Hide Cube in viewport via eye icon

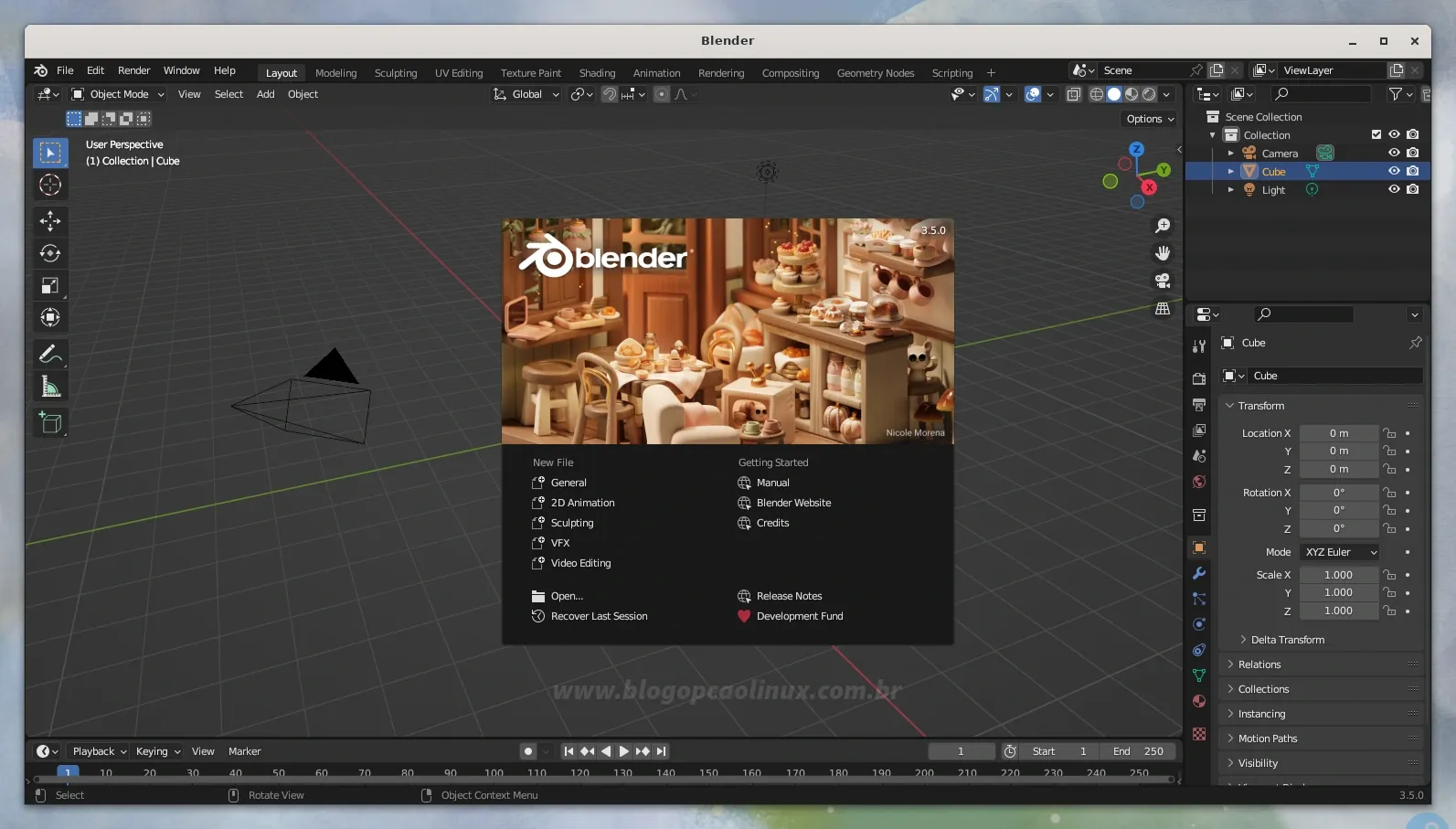1394,171
